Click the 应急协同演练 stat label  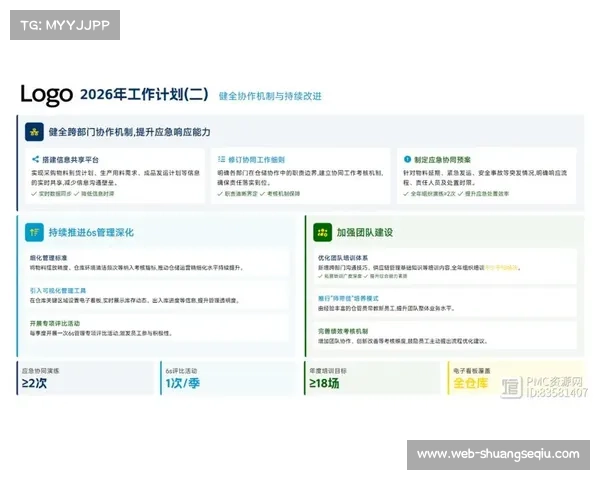tap(41, 371)
